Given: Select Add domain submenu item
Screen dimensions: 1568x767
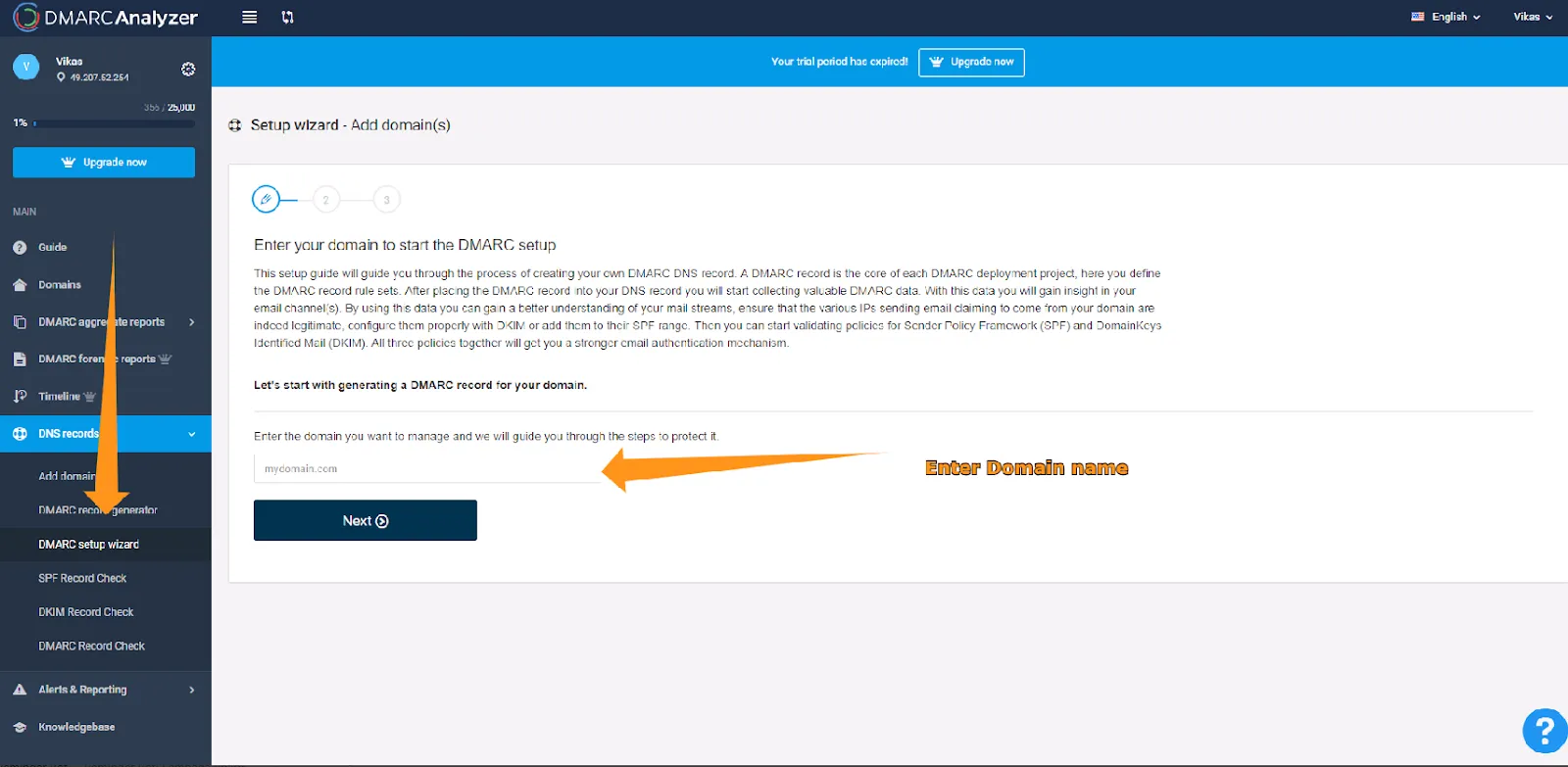Looking at the screenshot, I should click(x=106, y=476).
